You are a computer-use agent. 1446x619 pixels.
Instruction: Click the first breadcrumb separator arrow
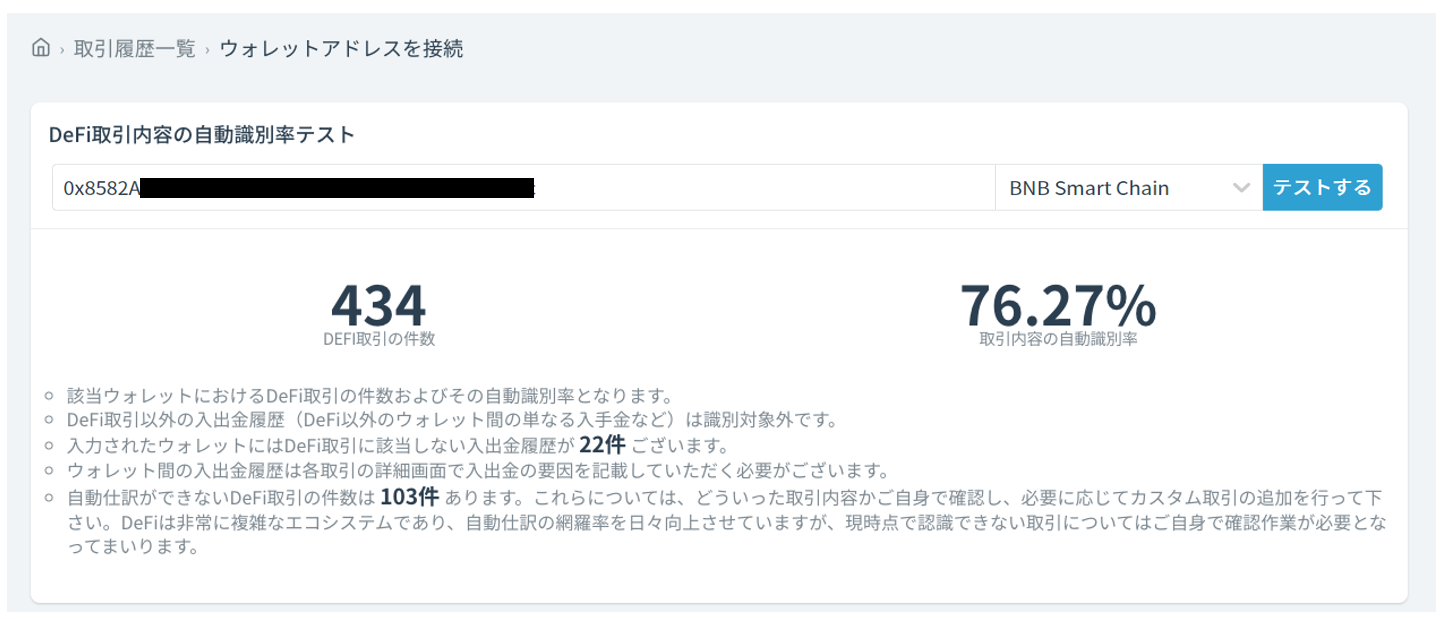coord(62,50)
